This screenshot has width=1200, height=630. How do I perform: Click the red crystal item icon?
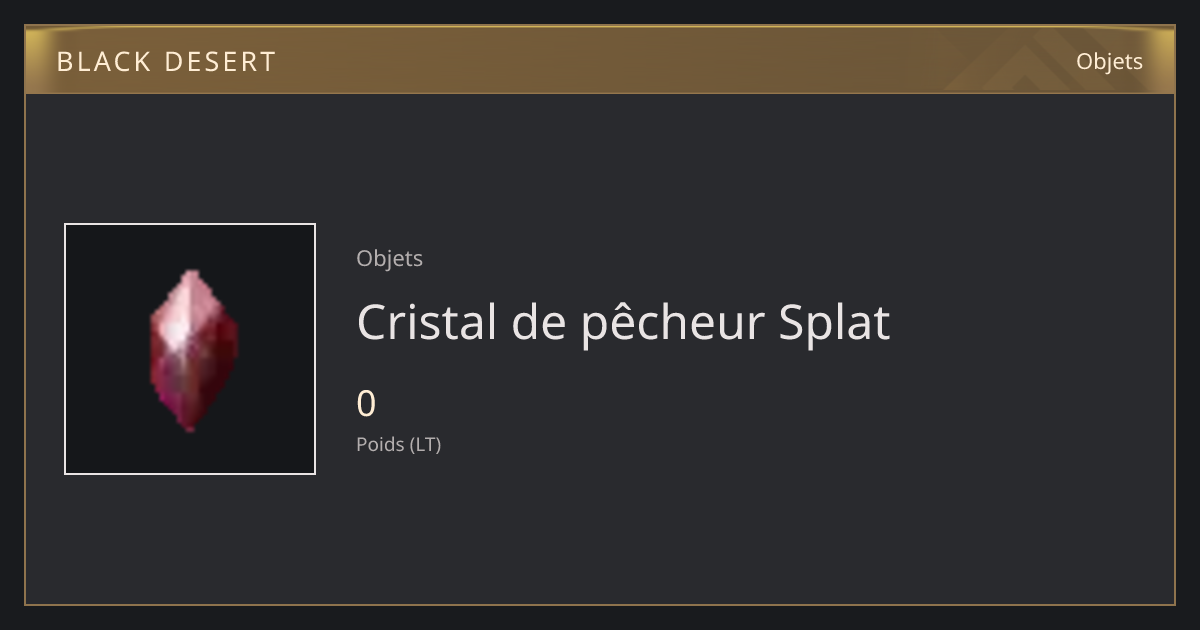coord(193,350)
